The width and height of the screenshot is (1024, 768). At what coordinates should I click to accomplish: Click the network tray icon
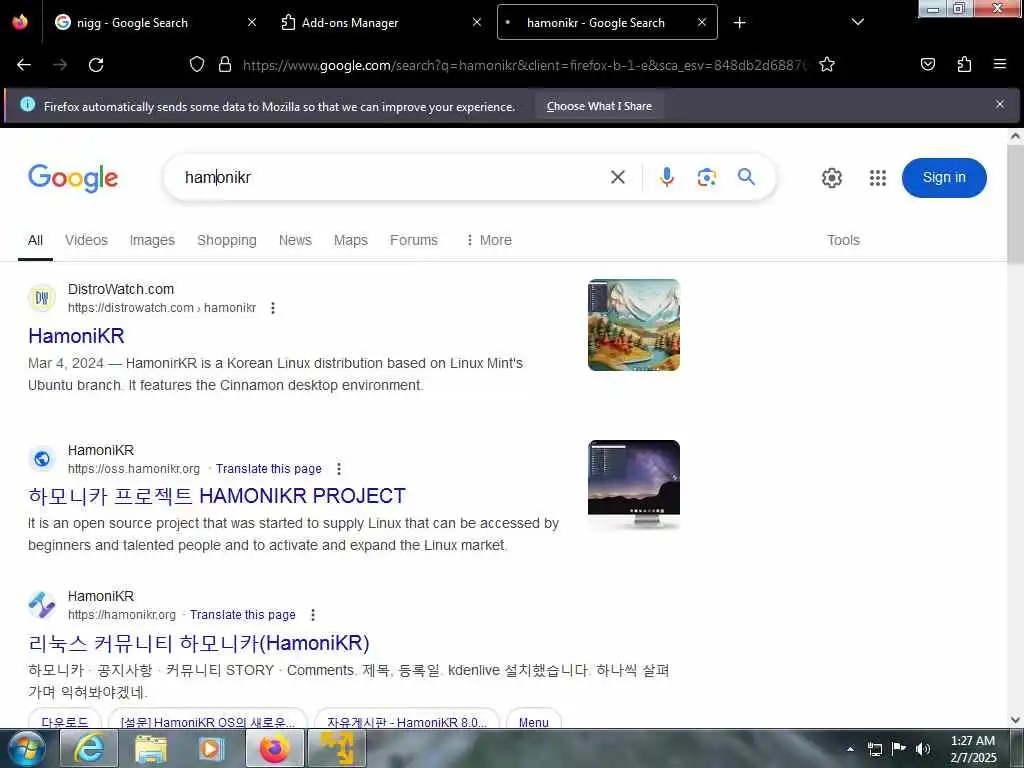874,748
